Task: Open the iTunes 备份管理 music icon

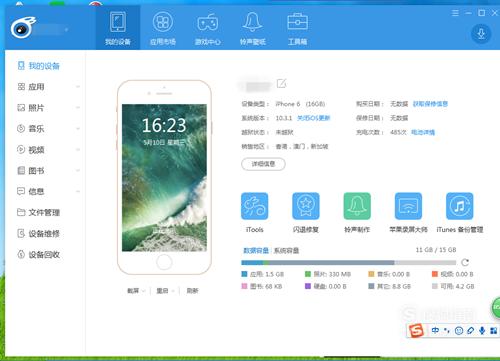Action: coord(460,206)
